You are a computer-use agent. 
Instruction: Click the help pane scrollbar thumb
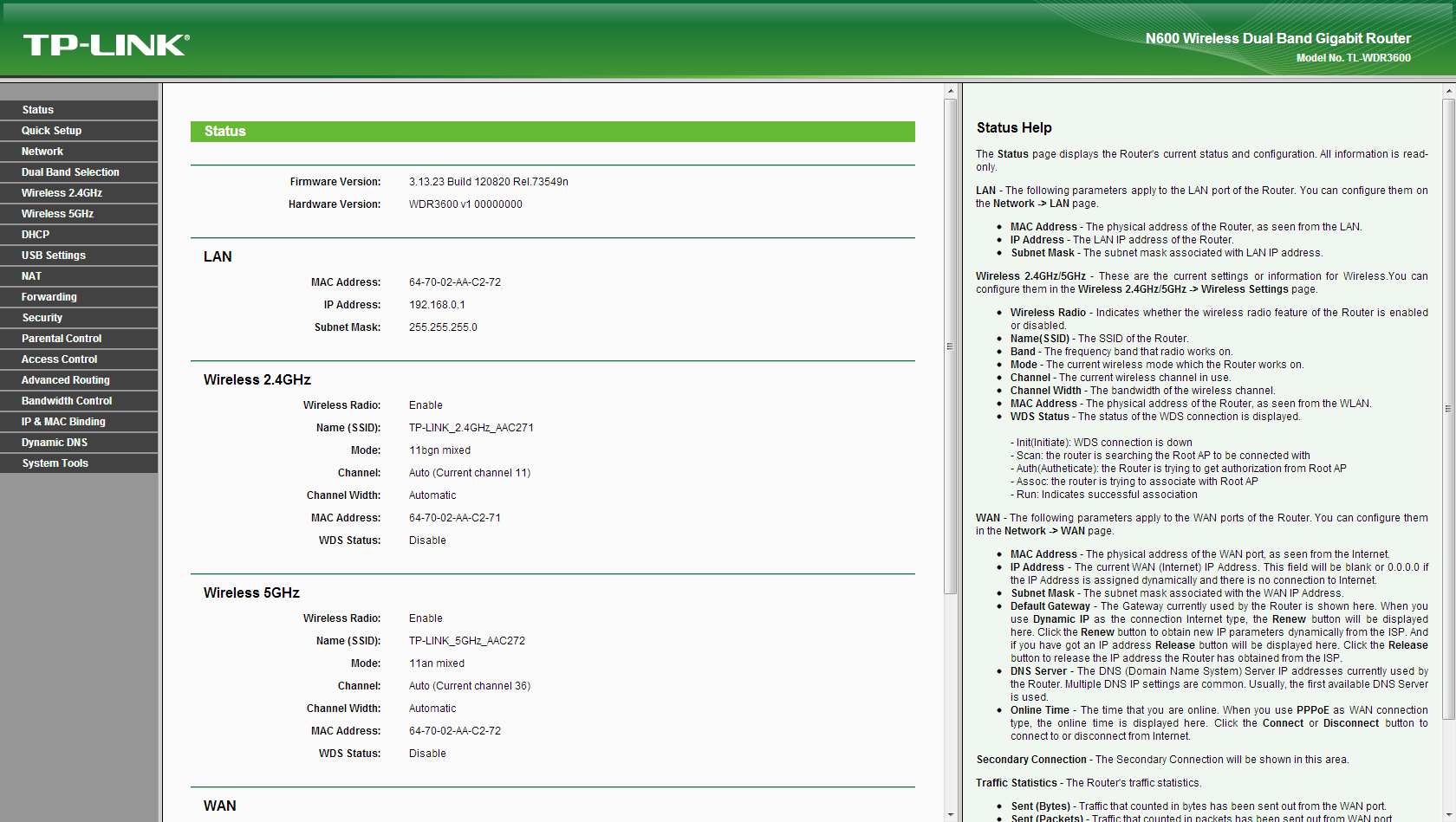tap(1449, 408)
